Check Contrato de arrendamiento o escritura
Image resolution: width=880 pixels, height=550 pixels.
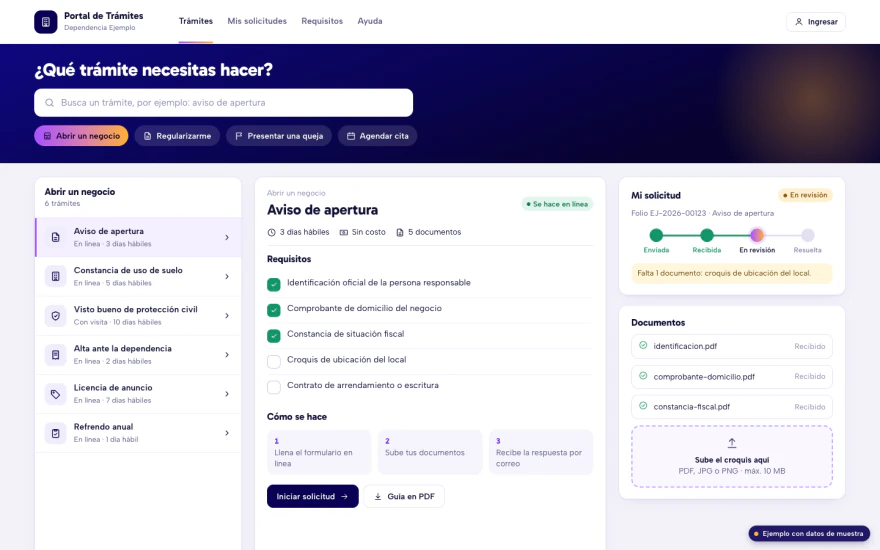(x=274, y=387)
